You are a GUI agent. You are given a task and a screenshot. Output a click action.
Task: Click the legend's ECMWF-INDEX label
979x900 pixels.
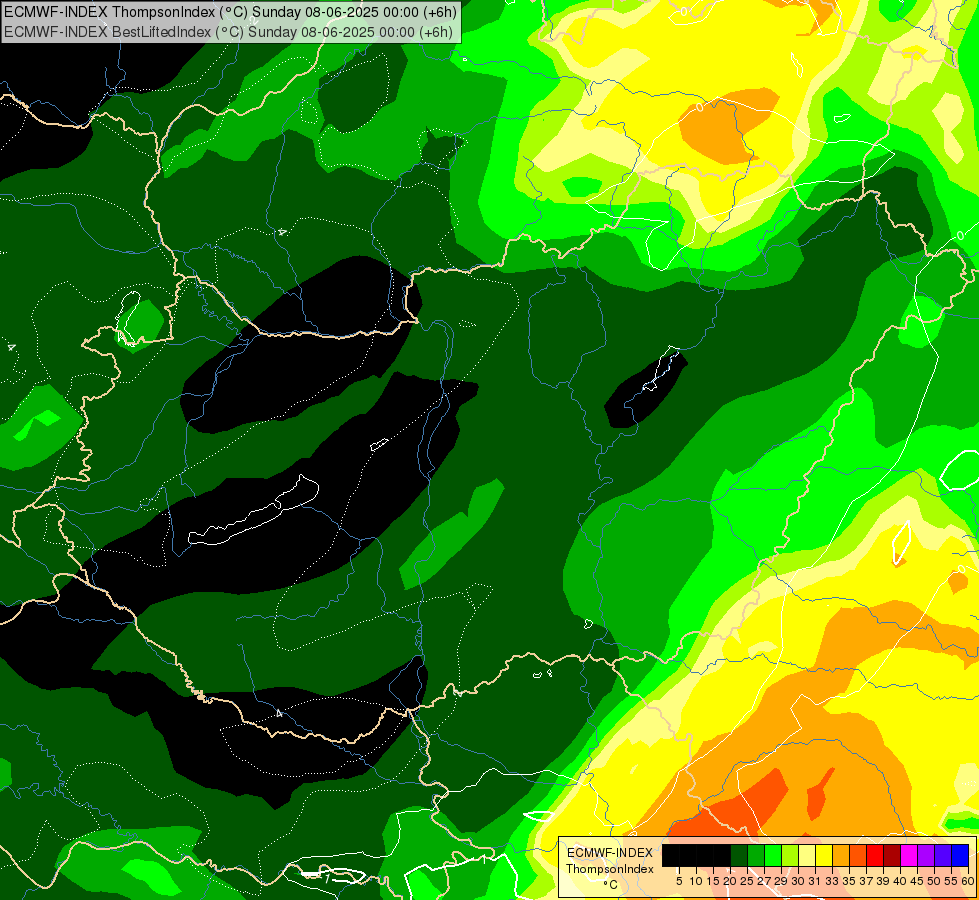click(x=609, y=853)
